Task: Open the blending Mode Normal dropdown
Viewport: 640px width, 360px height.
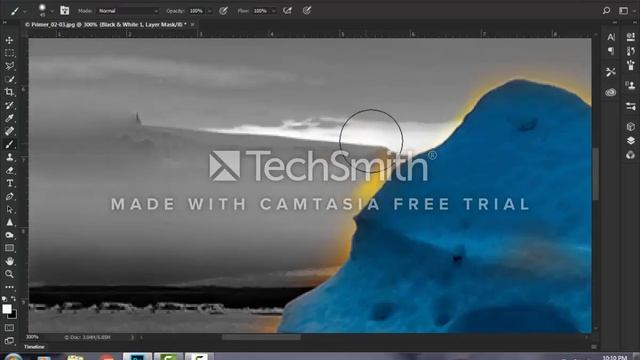Action: 128,11
